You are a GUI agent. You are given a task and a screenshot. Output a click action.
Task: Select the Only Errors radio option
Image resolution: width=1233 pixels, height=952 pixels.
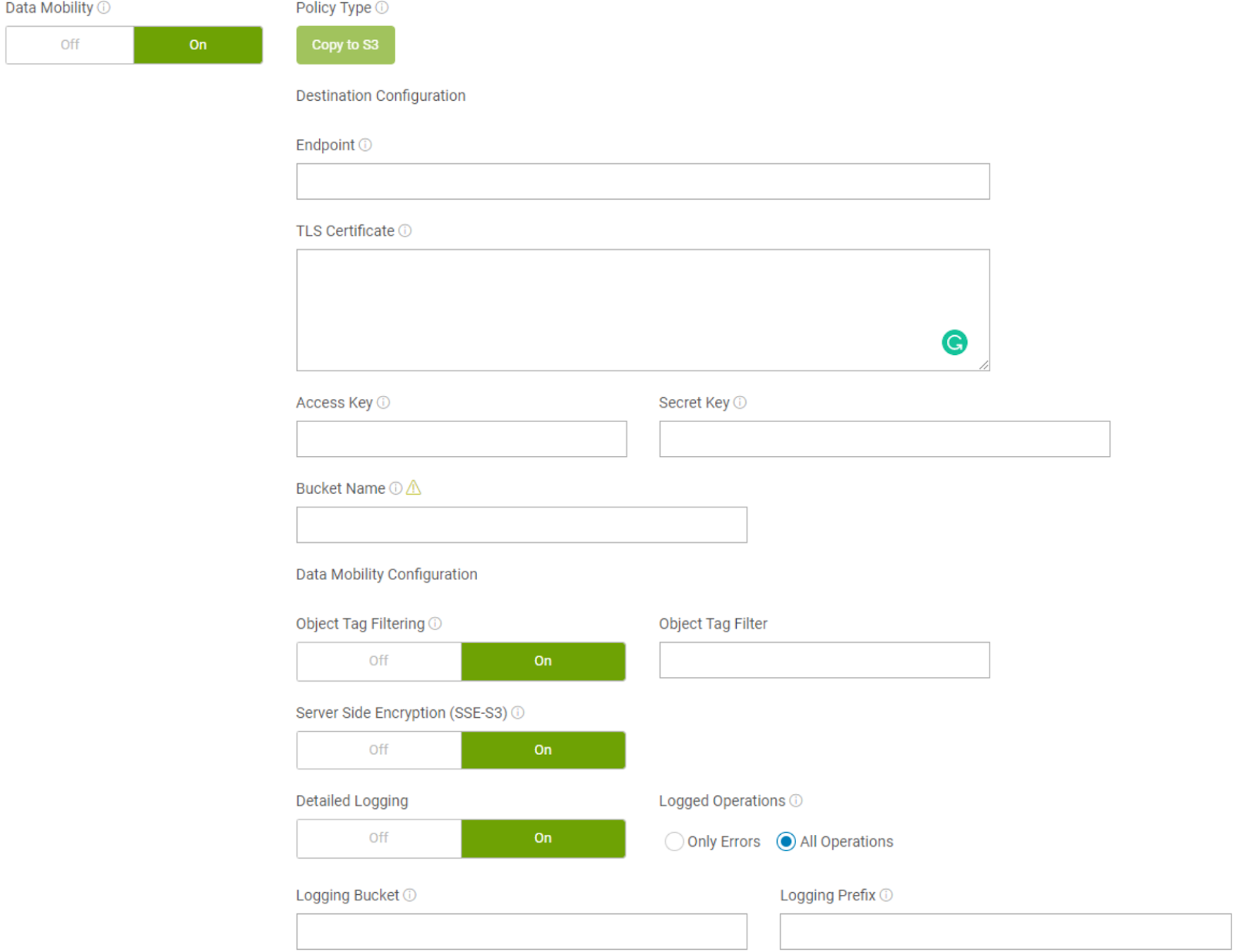(674, 841)
